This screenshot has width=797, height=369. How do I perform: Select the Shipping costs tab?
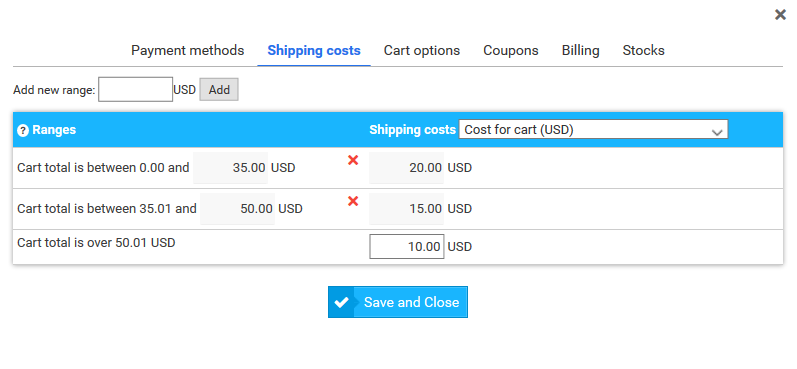pyautogui.click(x=314, y=50)
